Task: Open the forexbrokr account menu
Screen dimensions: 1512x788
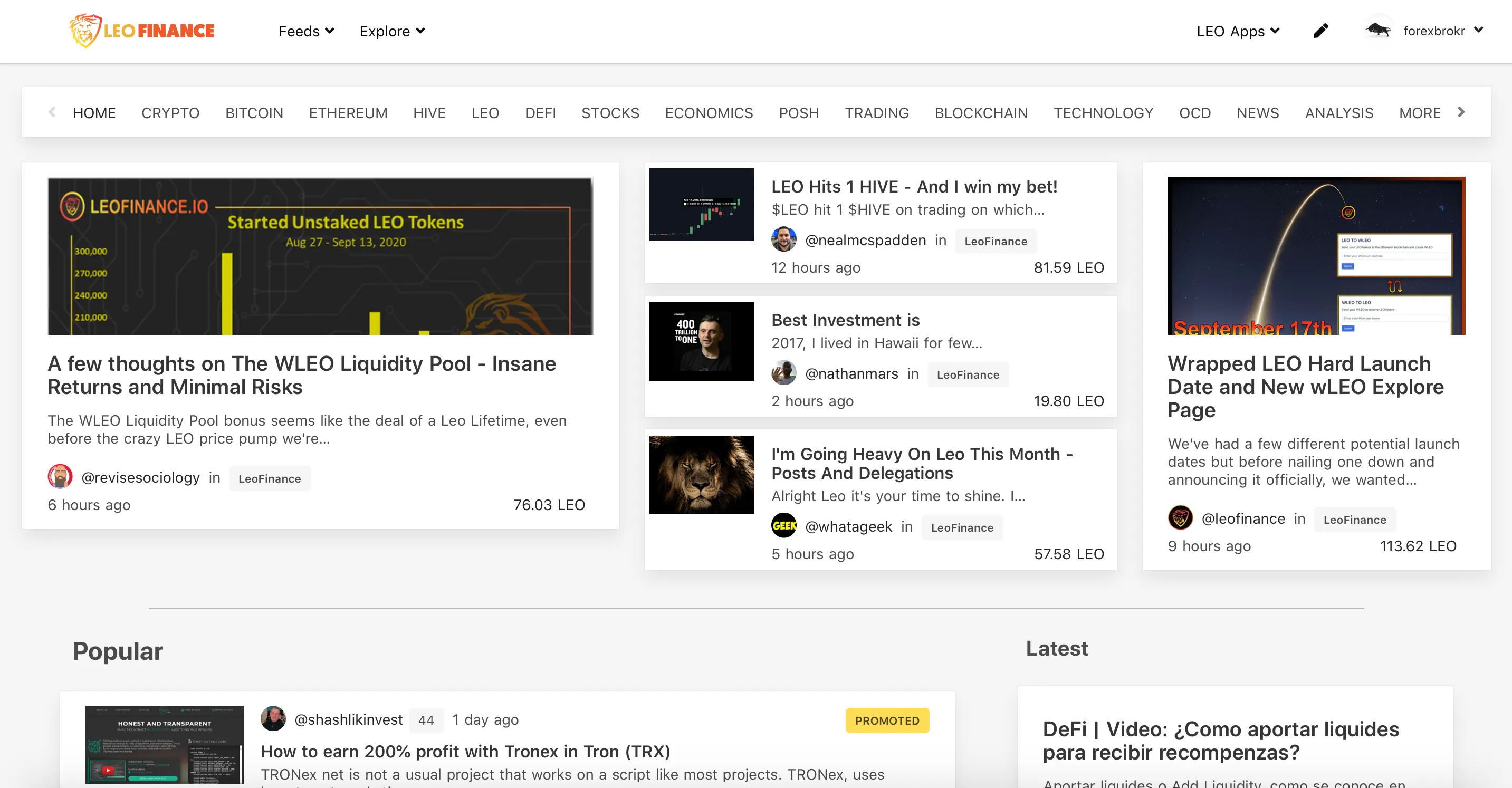Action: click(x=1443, y=31)
